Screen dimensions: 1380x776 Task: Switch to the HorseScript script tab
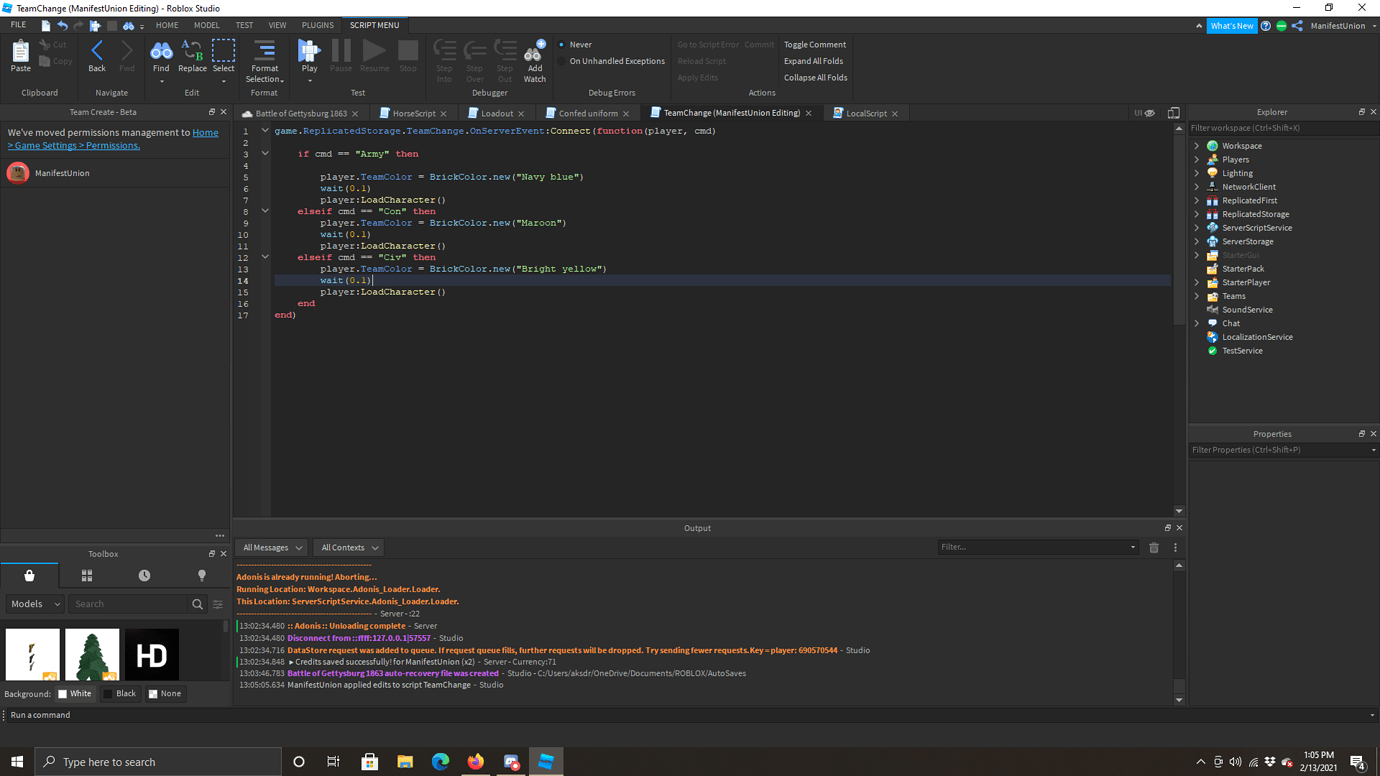pyautogui.click(x=414, y=114)
